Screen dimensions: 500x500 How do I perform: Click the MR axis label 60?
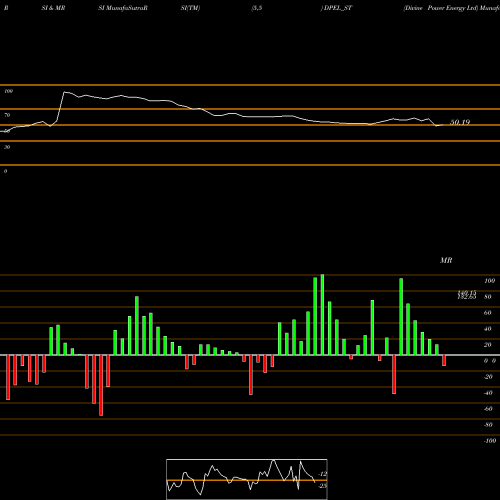tap(488, 313)
